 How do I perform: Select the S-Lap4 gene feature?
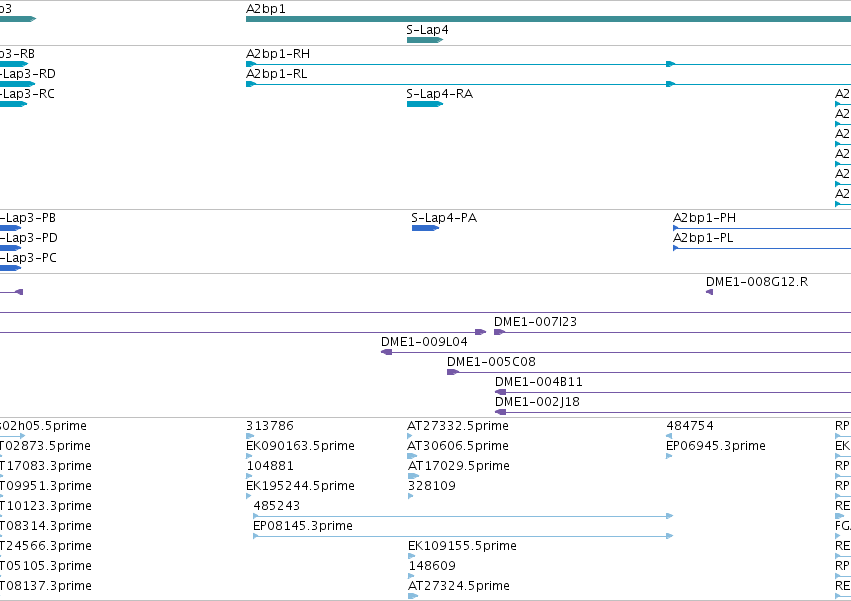click(x=425, y=40)
